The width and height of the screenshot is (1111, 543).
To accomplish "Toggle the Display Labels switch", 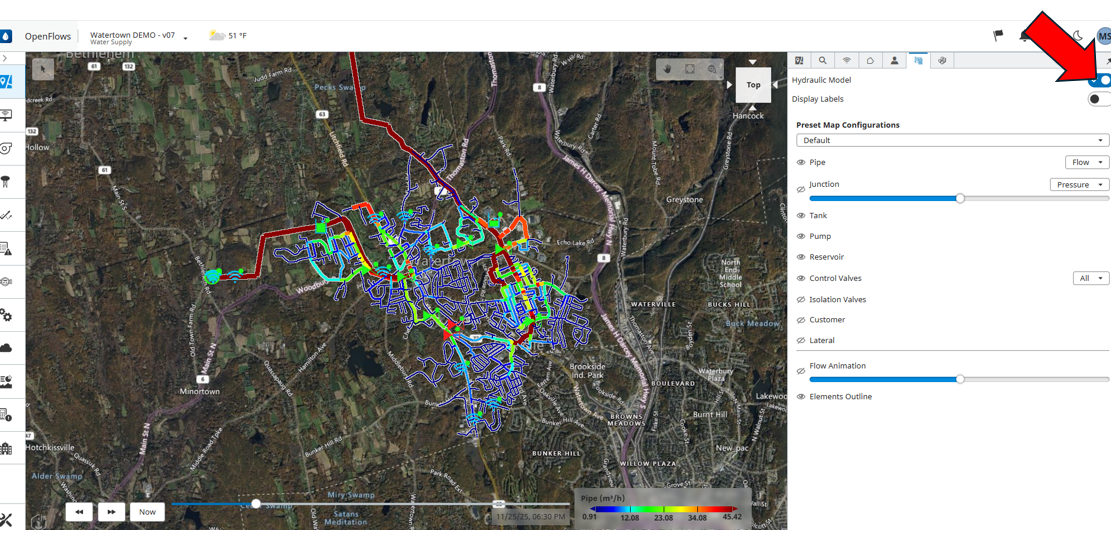I will [x=1100, y=99].
